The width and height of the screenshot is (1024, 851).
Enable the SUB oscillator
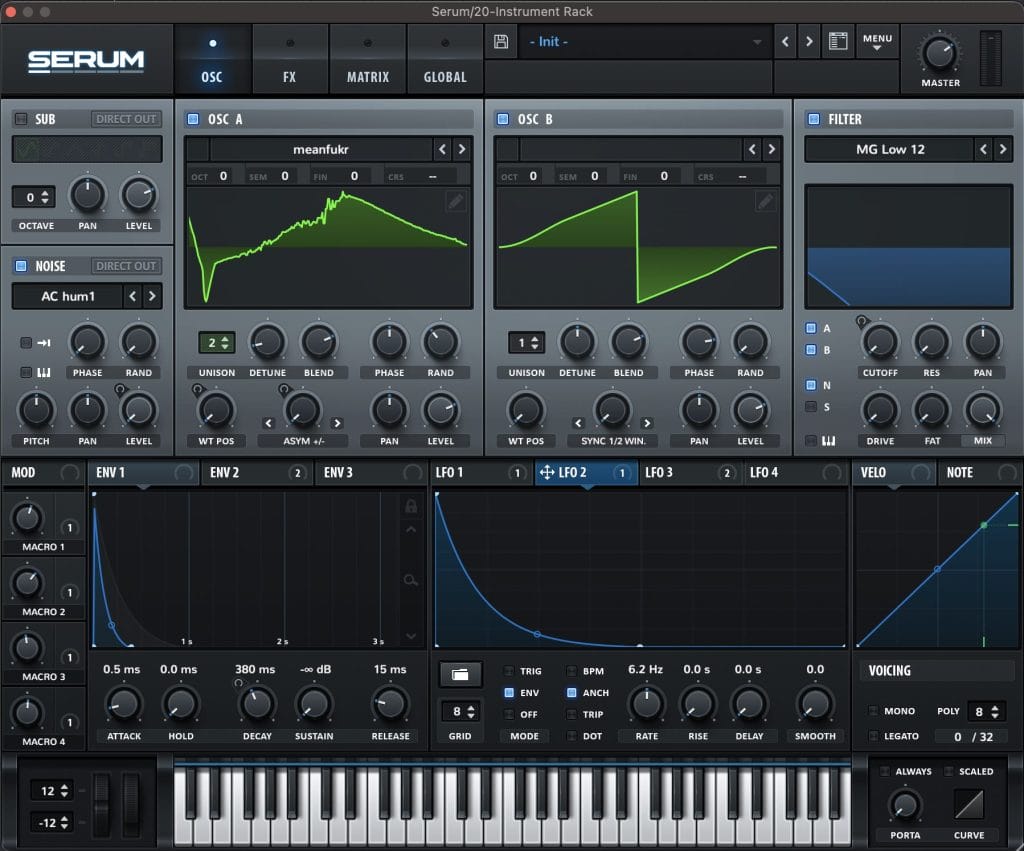tap(21, 119)
